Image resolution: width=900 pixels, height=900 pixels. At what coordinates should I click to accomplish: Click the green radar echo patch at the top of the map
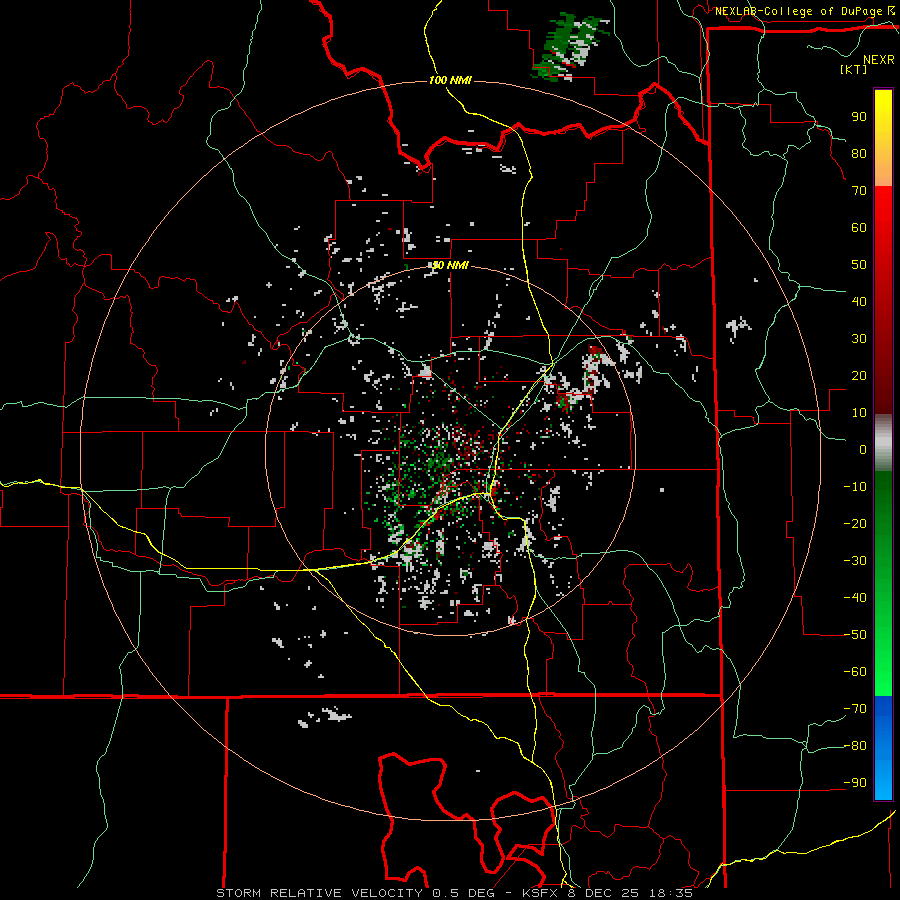[x=570, y=46]
